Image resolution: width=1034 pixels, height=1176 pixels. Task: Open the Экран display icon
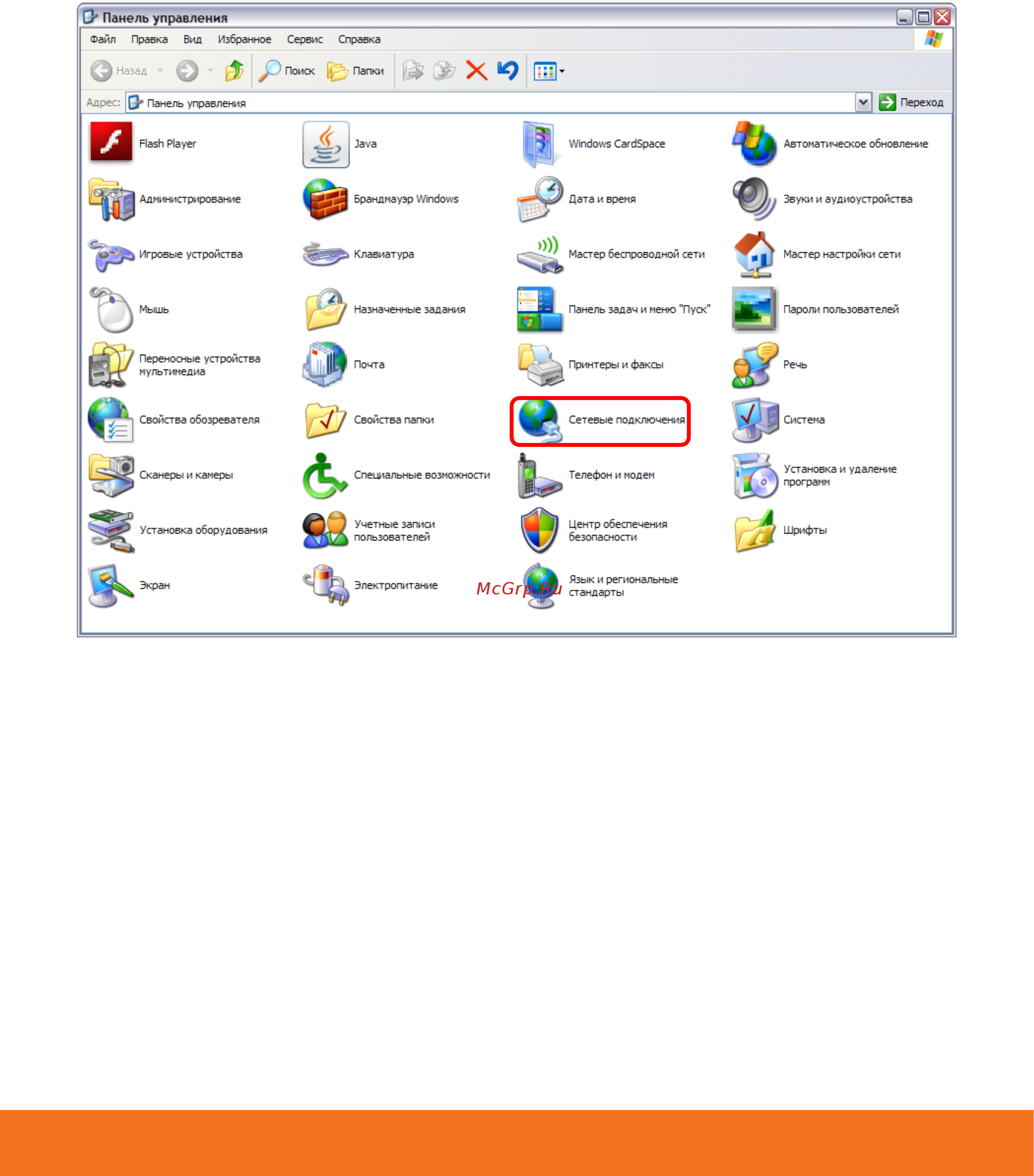point(111,586)
